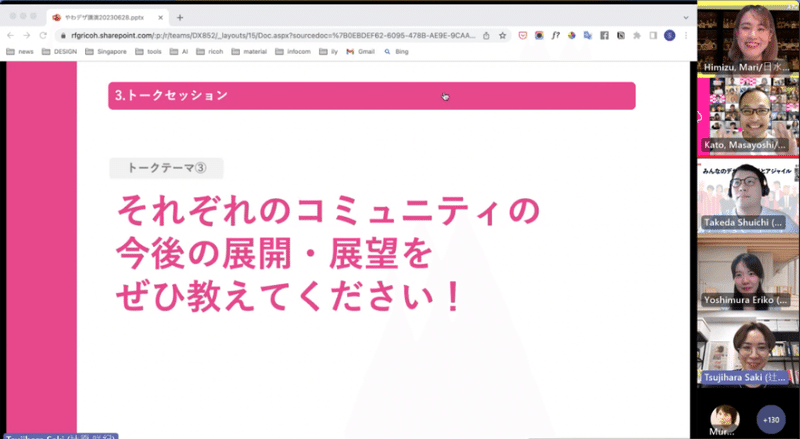The width and height of the screenshot is (800, 439).
Task: Select Kato, Masayoshi's video tile
Action: tap(748, 115)
